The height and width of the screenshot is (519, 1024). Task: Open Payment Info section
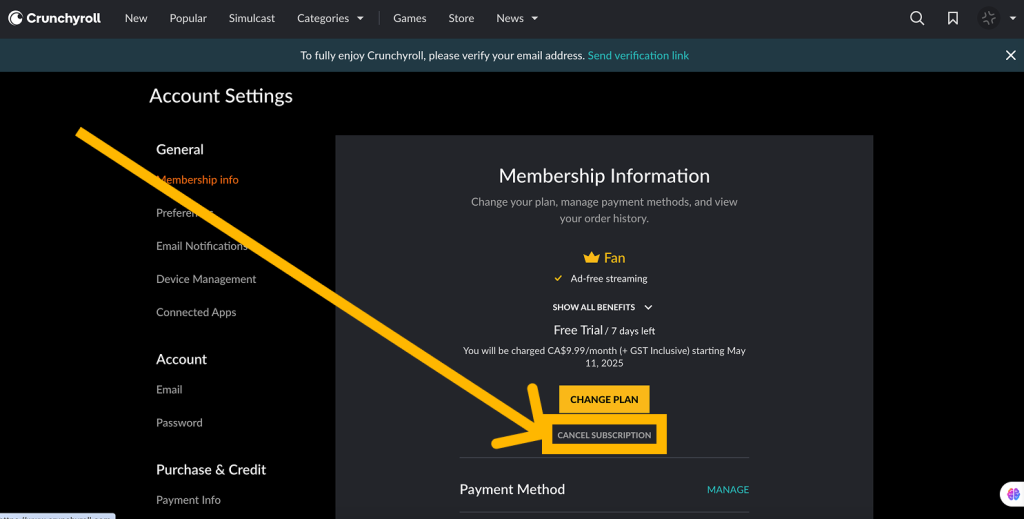point(188,500)
